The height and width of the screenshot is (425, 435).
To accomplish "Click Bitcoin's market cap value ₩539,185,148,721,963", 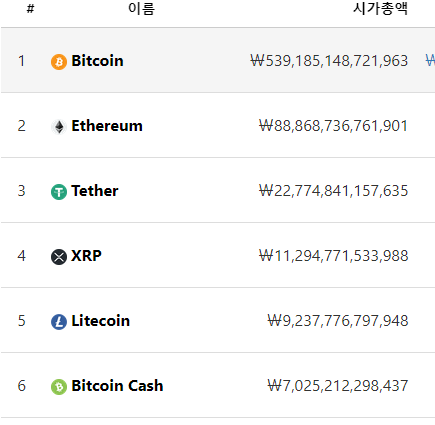I will (x=329, y=61).
